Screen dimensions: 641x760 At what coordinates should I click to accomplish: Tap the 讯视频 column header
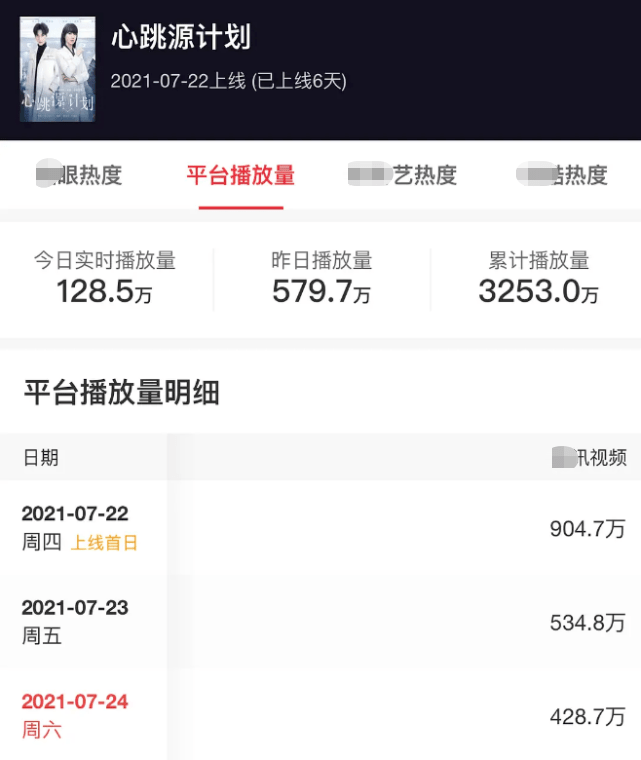click(590, 458)
